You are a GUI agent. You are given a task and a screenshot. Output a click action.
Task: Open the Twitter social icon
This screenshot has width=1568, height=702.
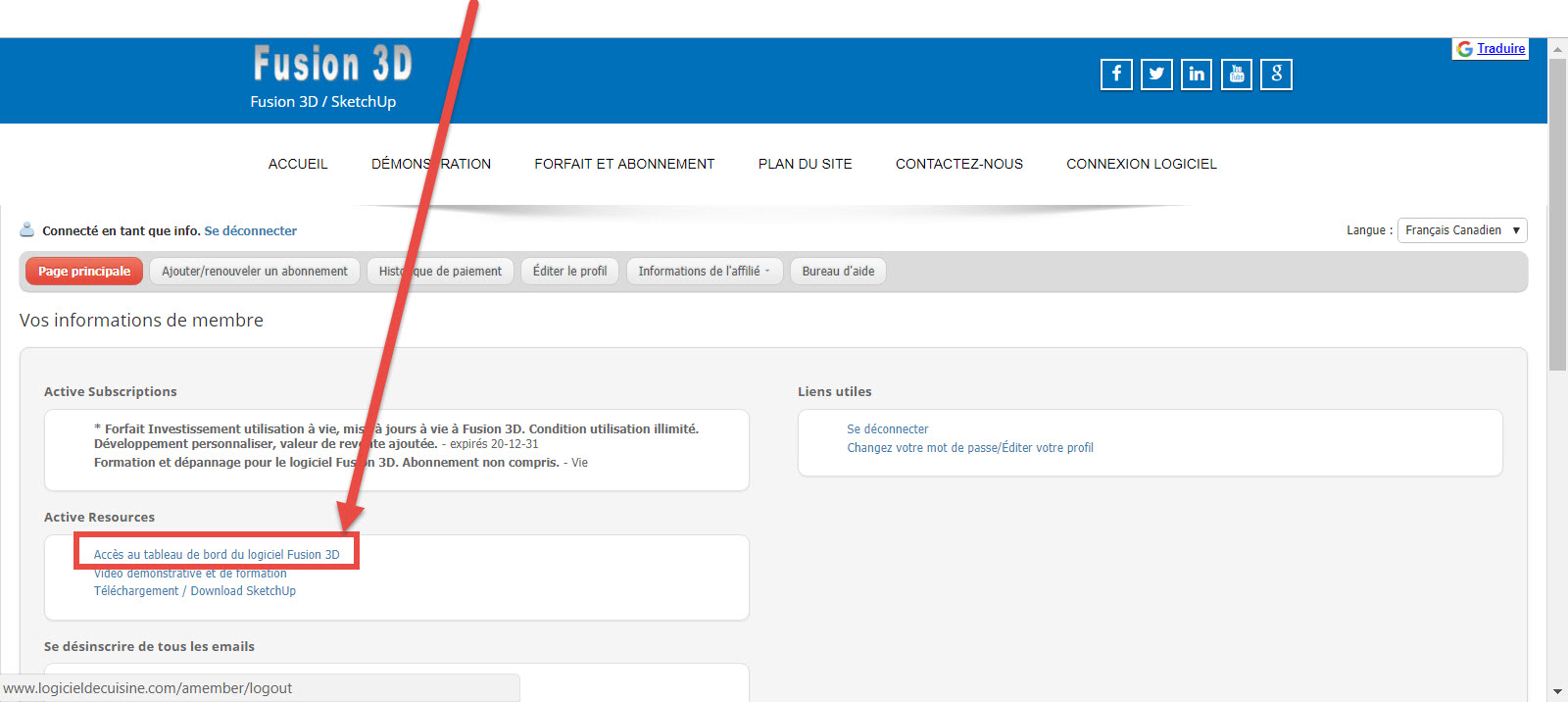(x=1156, y=75)
